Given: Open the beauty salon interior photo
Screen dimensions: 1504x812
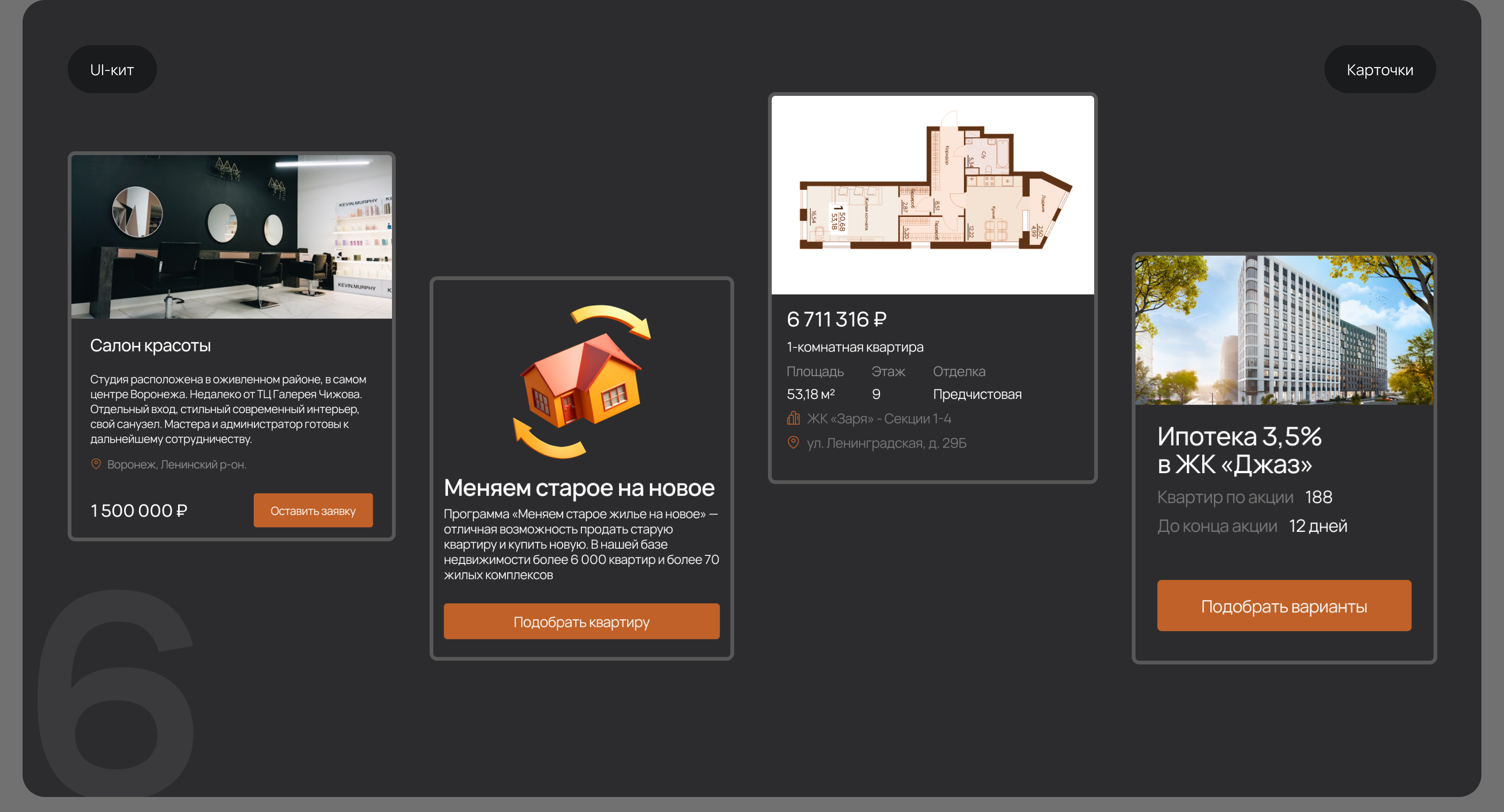Looking at the screenshot, I should [231, 236].
